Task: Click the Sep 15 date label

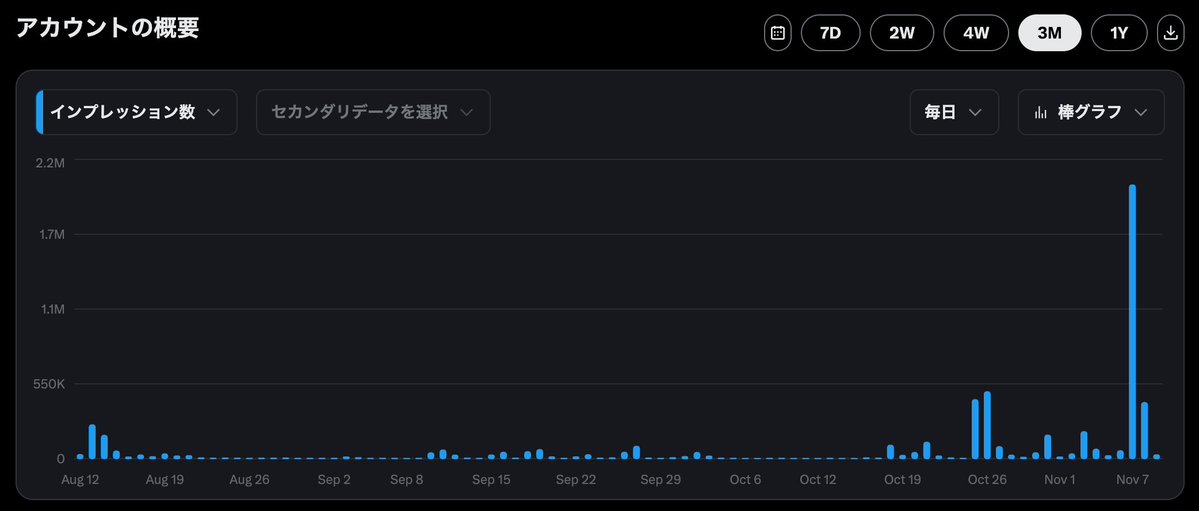Action: tap(491, 480)
